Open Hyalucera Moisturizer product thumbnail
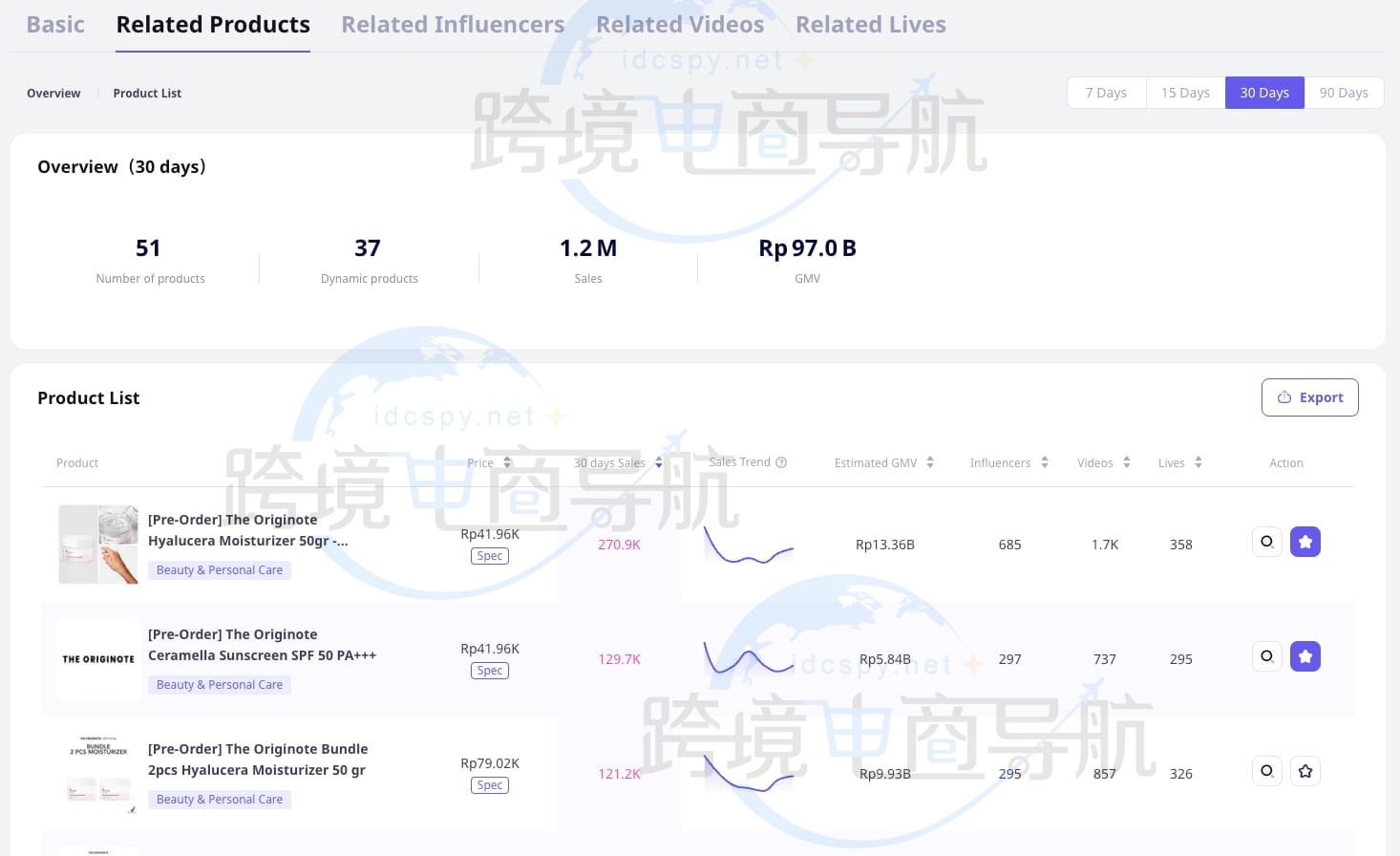 (98, 545)
